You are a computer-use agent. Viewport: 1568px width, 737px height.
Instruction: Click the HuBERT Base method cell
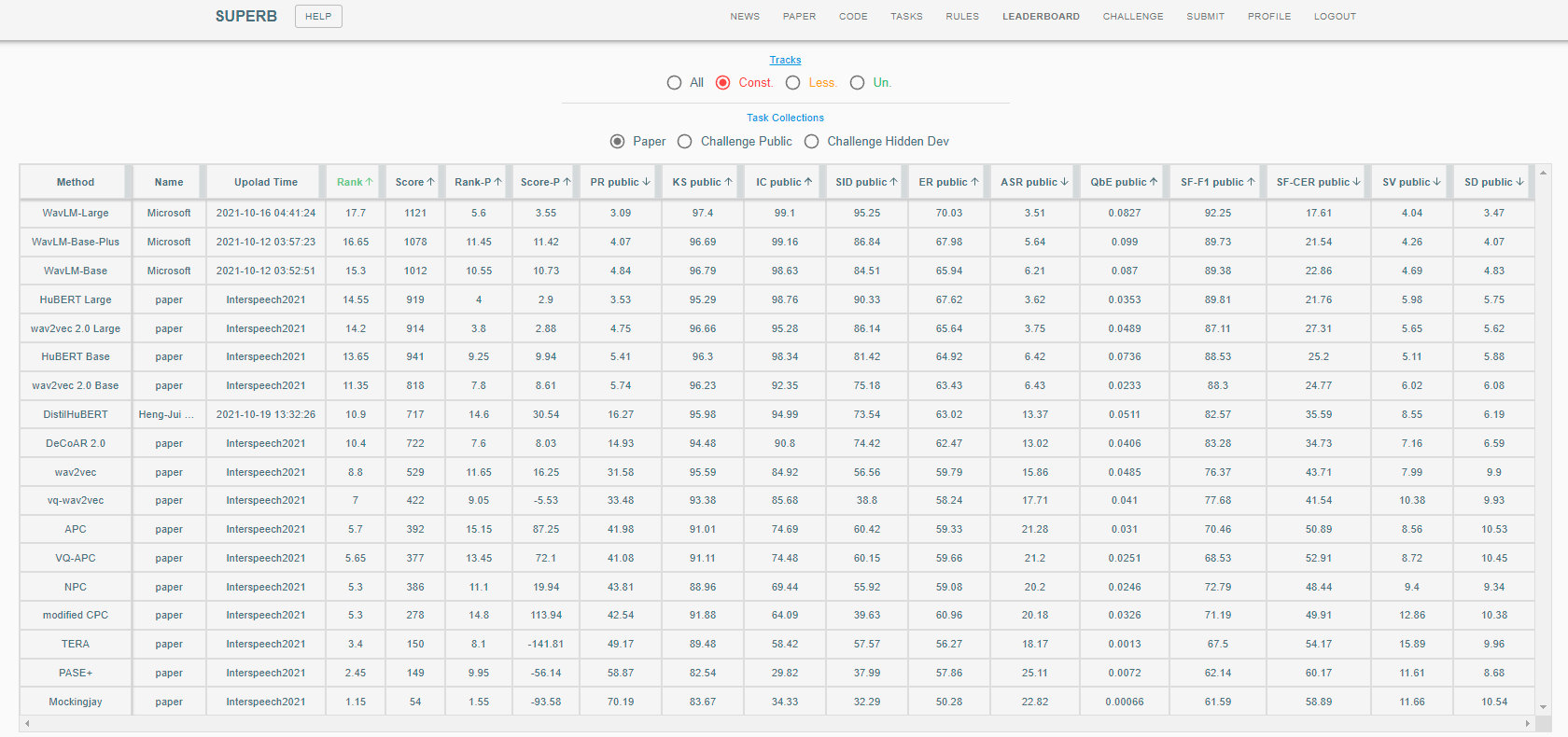[76, 356]
